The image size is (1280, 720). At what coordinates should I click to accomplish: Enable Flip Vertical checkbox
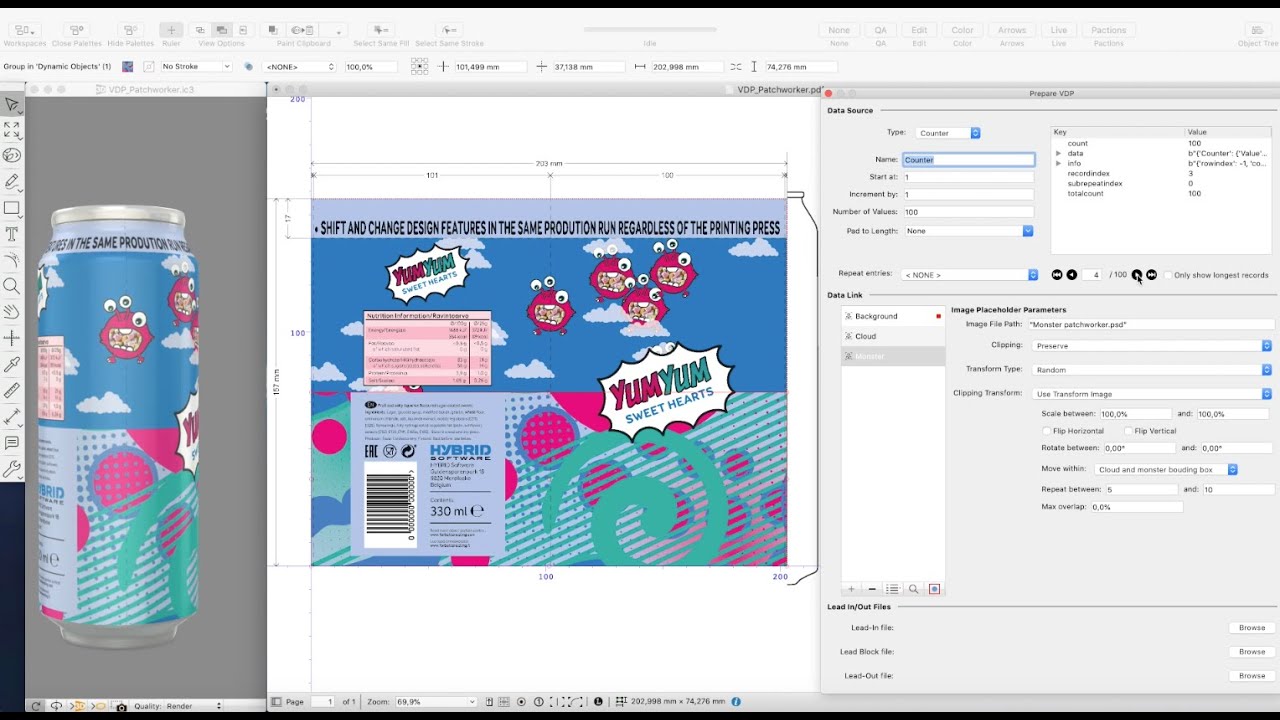click(x=1129, y=431)
